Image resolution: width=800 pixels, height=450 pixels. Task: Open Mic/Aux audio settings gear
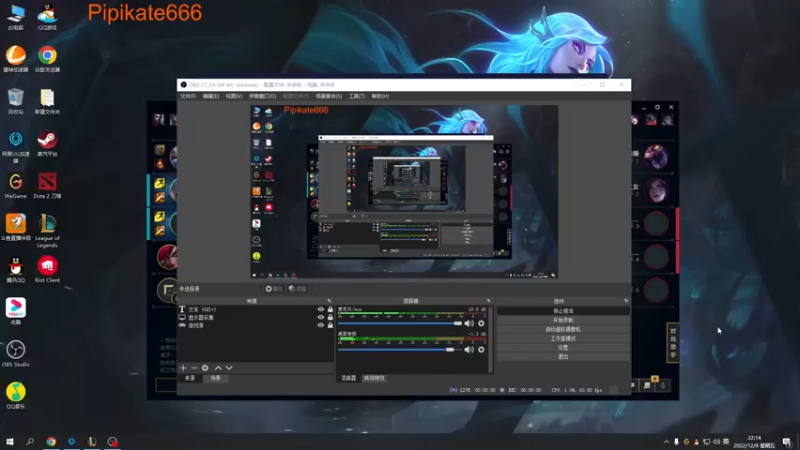[481, 323]
